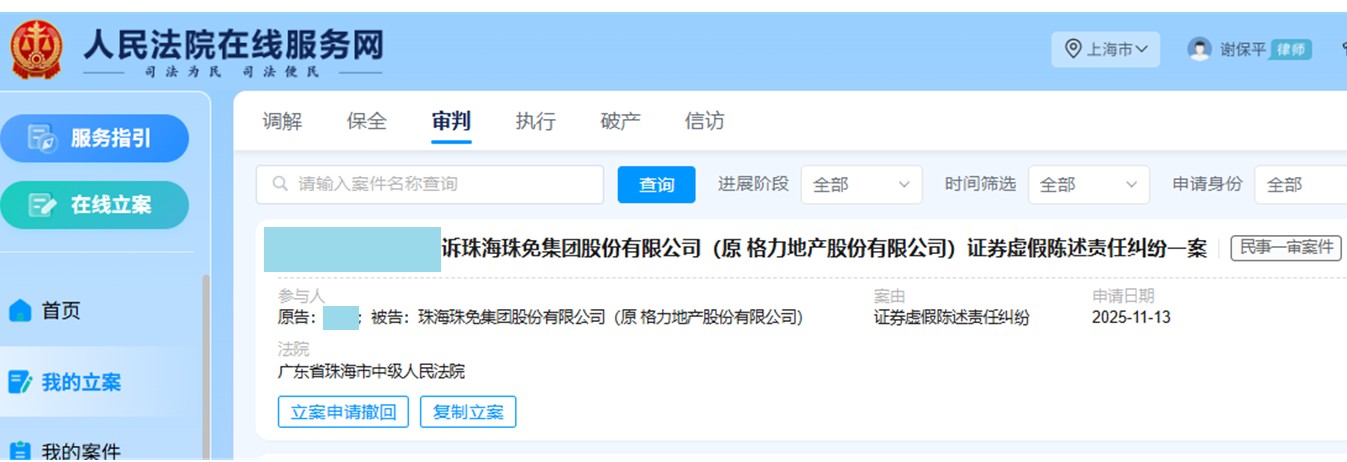
Task: Expand the 申请身份 dropdown
Action: (1300, 184)
